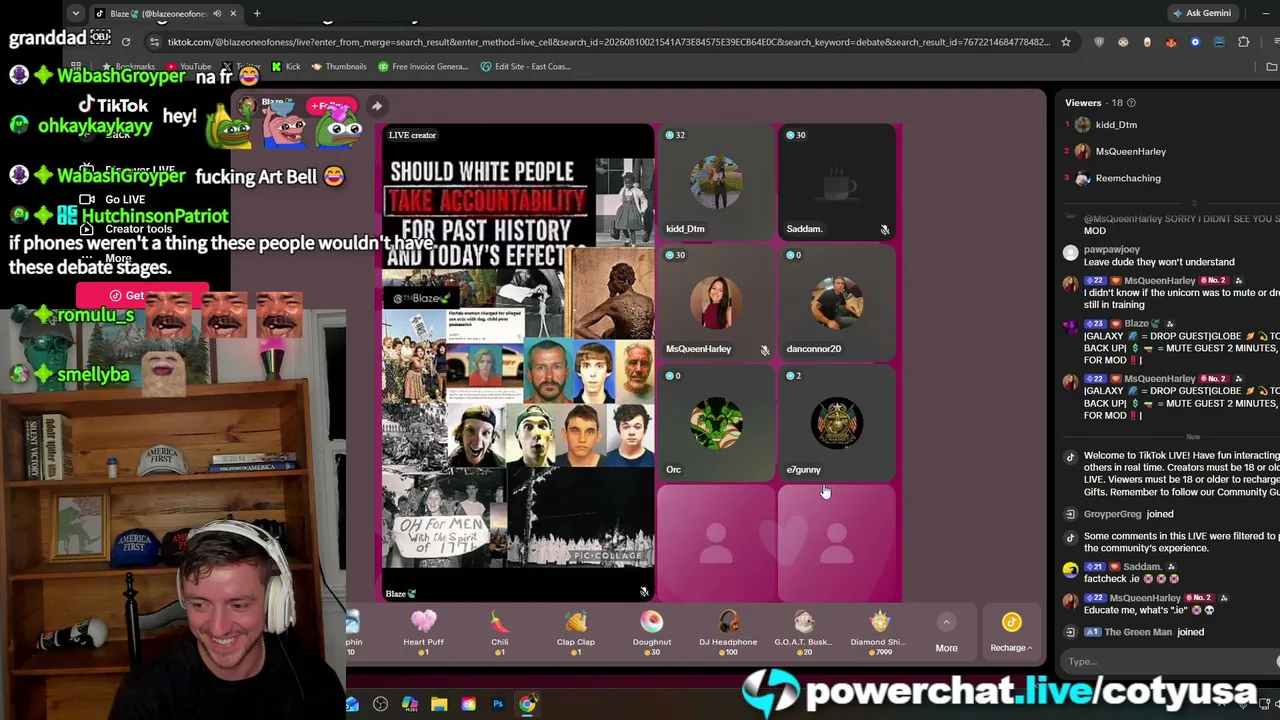Open Photoshop from the taskbar
Viewport: 1280px width, 720px height.
pyautogui.click(x=498, y=705)
